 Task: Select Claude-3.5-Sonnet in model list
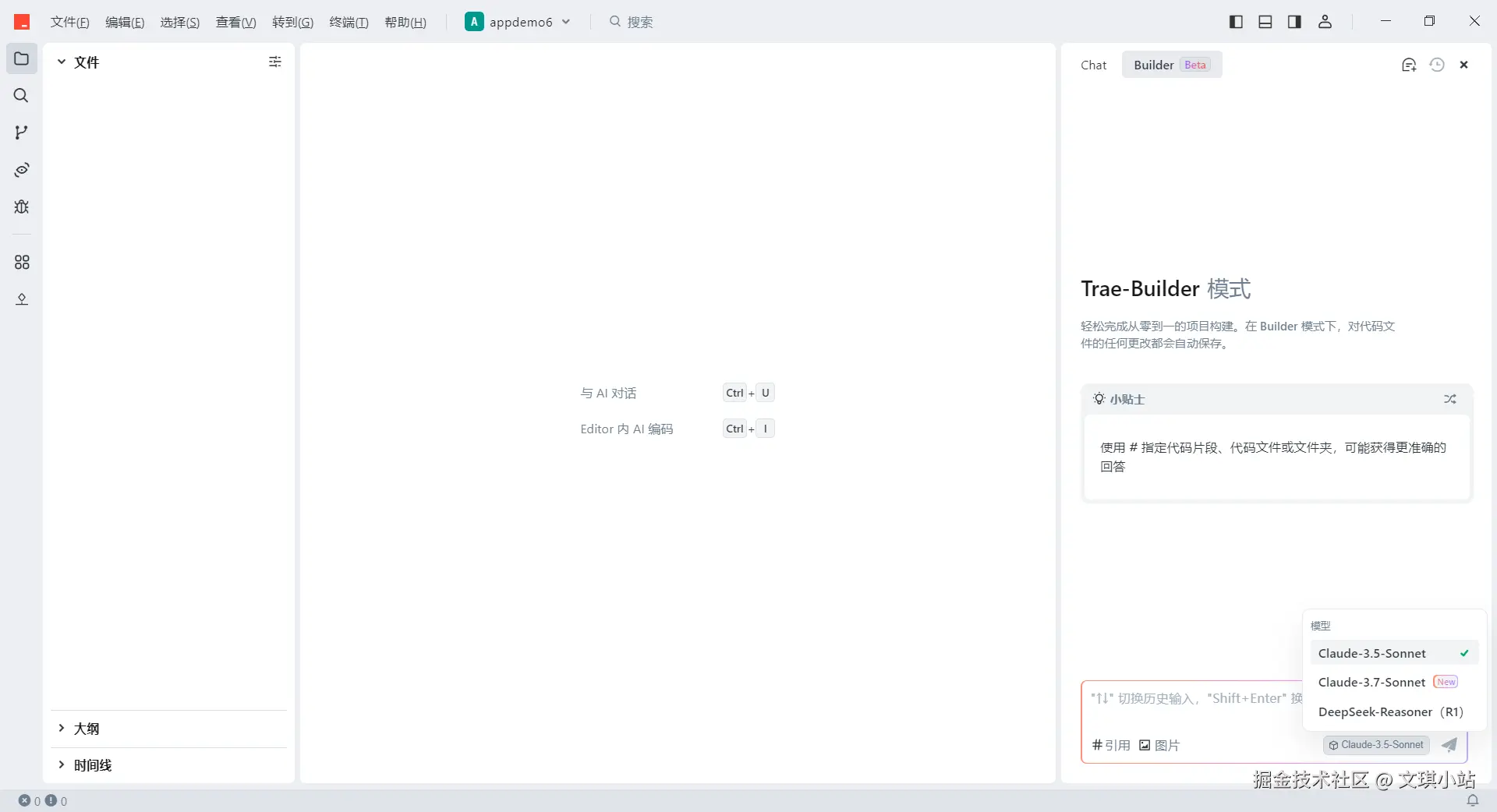(1394, 653)
